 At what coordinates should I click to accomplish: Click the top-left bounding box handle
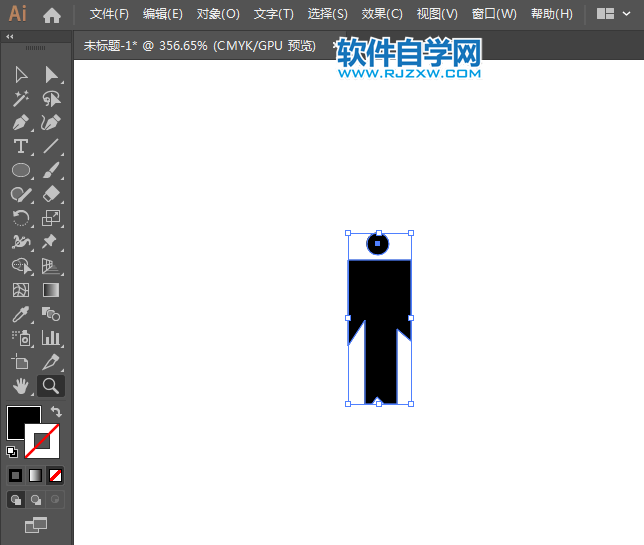coord(348,233)
